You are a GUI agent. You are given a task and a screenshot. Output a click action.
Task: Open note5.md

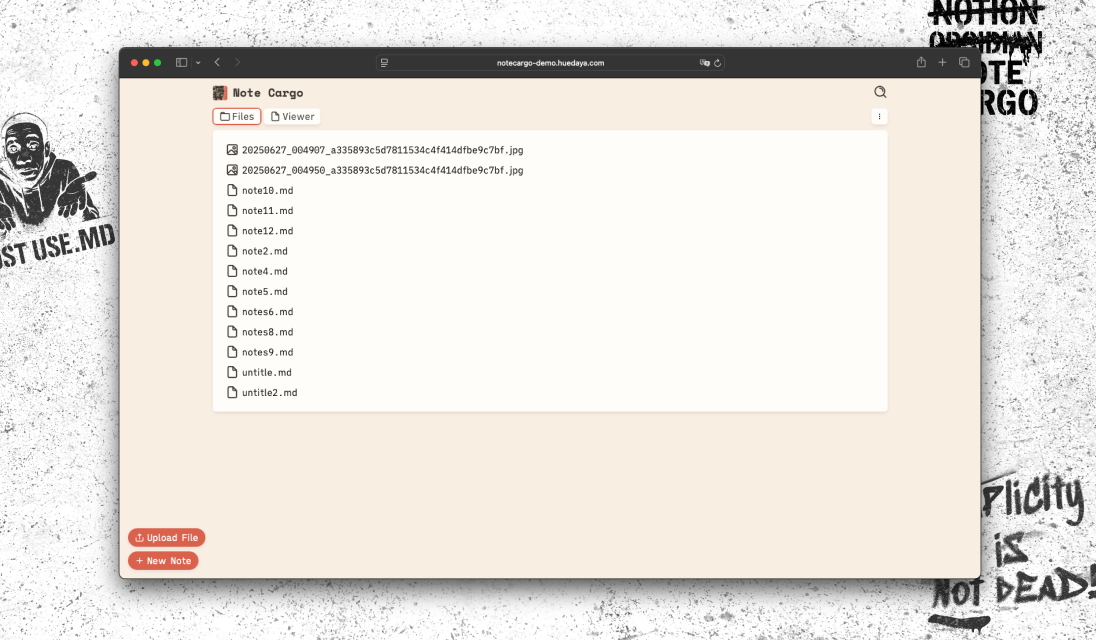[265, 292]
